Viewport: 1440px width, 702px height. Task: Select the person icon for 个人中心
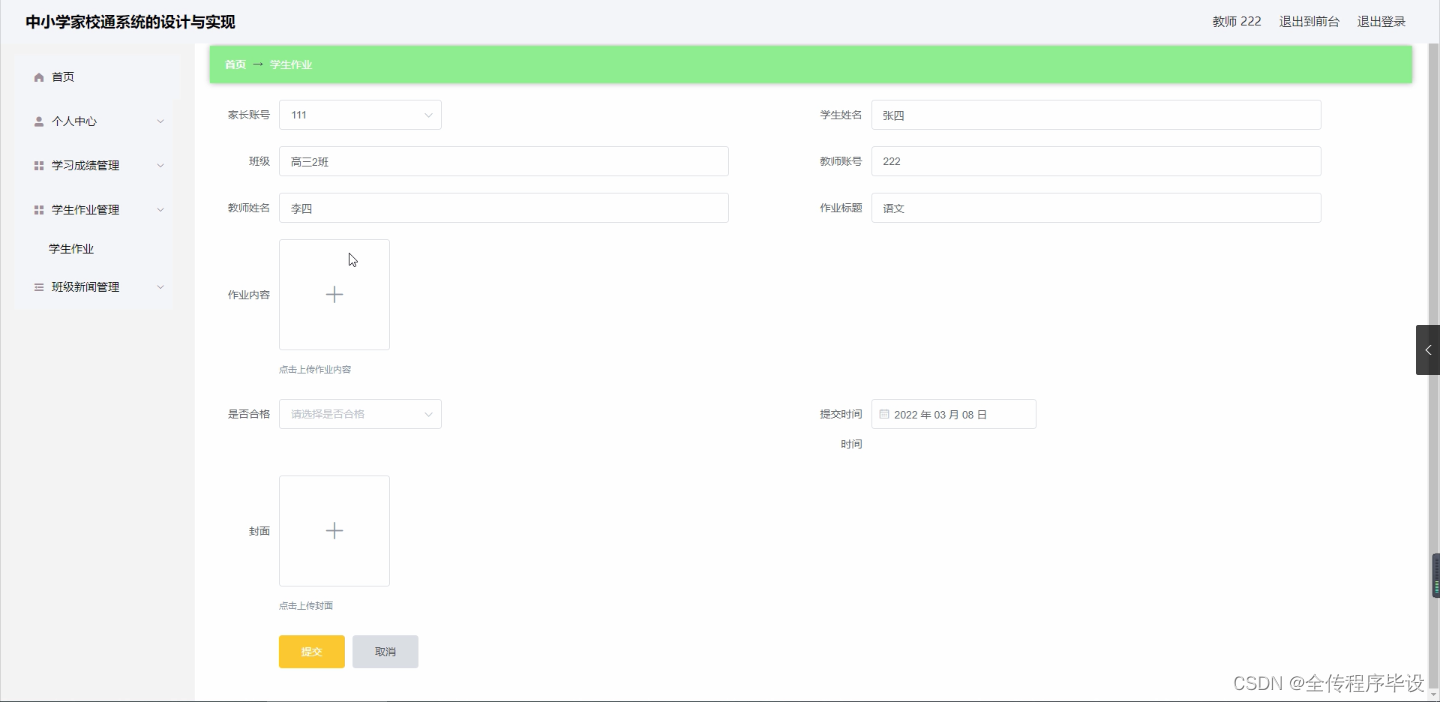click(x=38, y=121)
